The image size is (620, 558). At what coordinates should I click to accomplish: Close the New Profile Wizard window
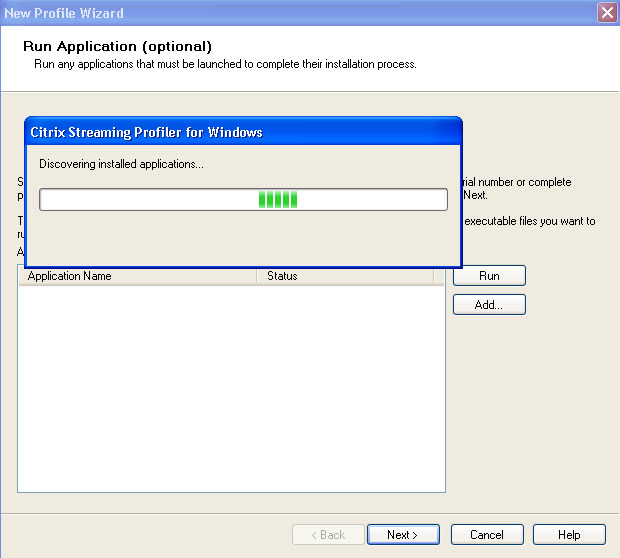pos(607,13)
